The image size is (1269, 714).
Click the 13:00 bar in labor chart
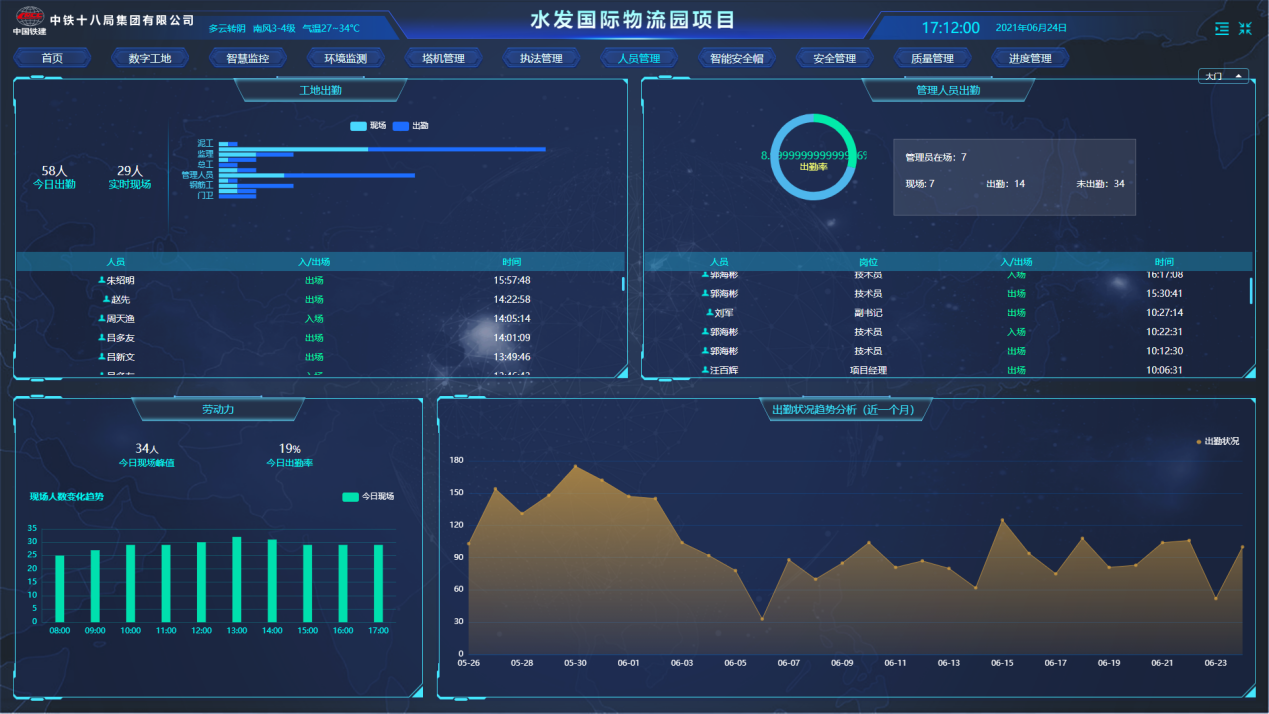[237, 580]
